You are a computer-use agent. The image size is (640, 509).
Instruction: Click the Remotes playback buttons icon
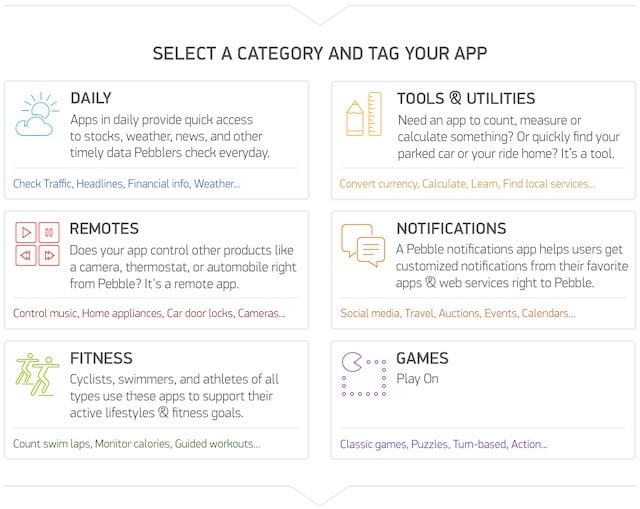click(x=37, y=244)
